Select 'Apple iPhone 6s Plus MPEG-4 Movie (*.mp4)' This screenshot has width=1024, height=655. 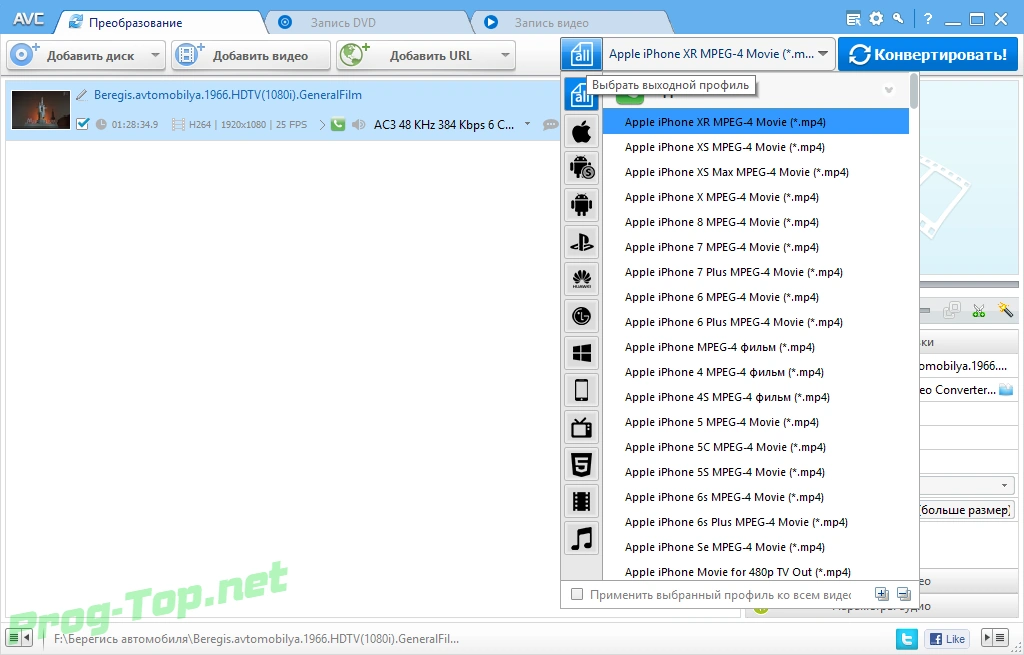click(x=756, y=522)
